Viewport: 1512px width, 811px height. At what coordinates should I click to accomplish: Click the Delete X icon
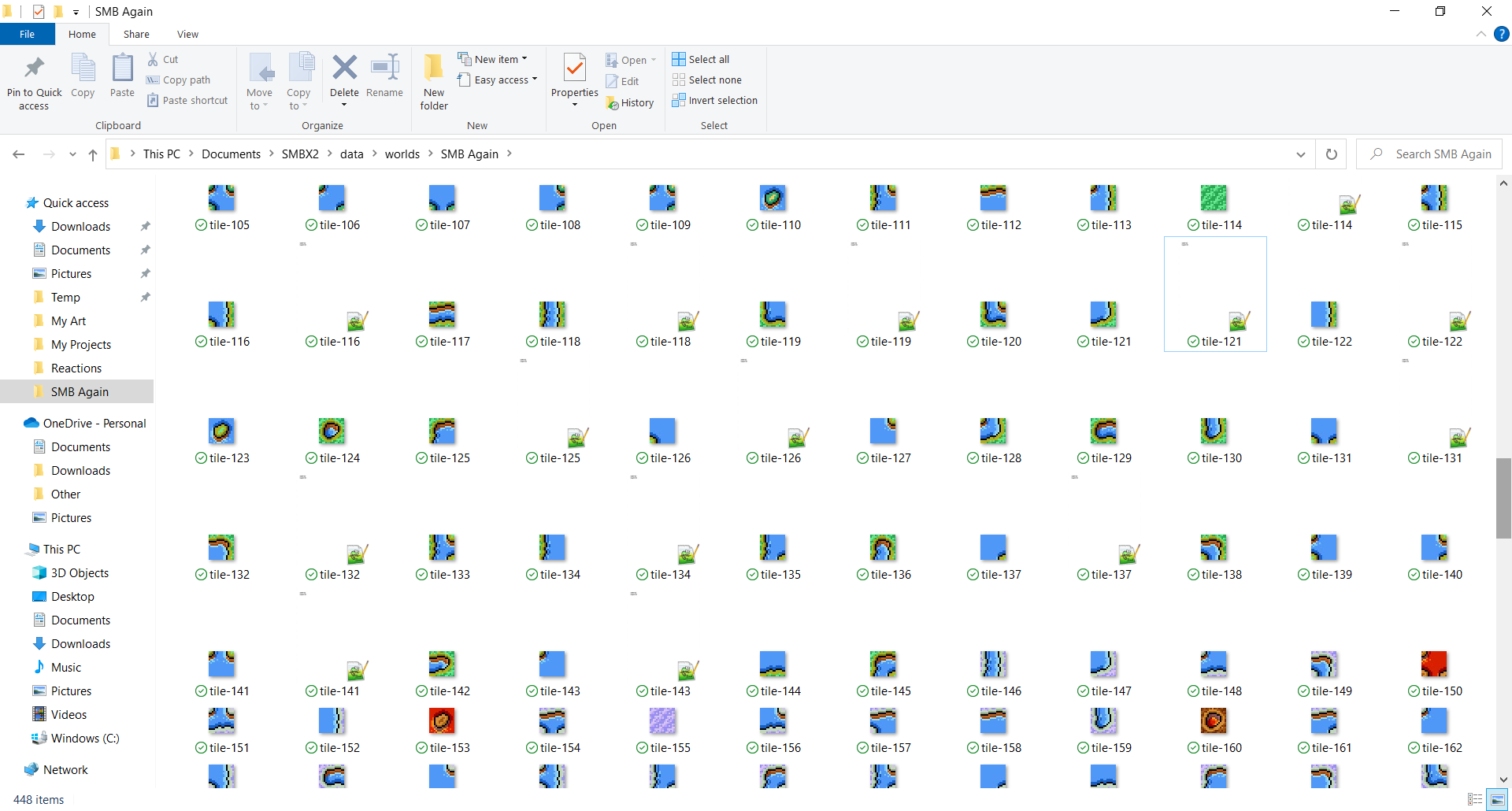(x=344, y=68)
